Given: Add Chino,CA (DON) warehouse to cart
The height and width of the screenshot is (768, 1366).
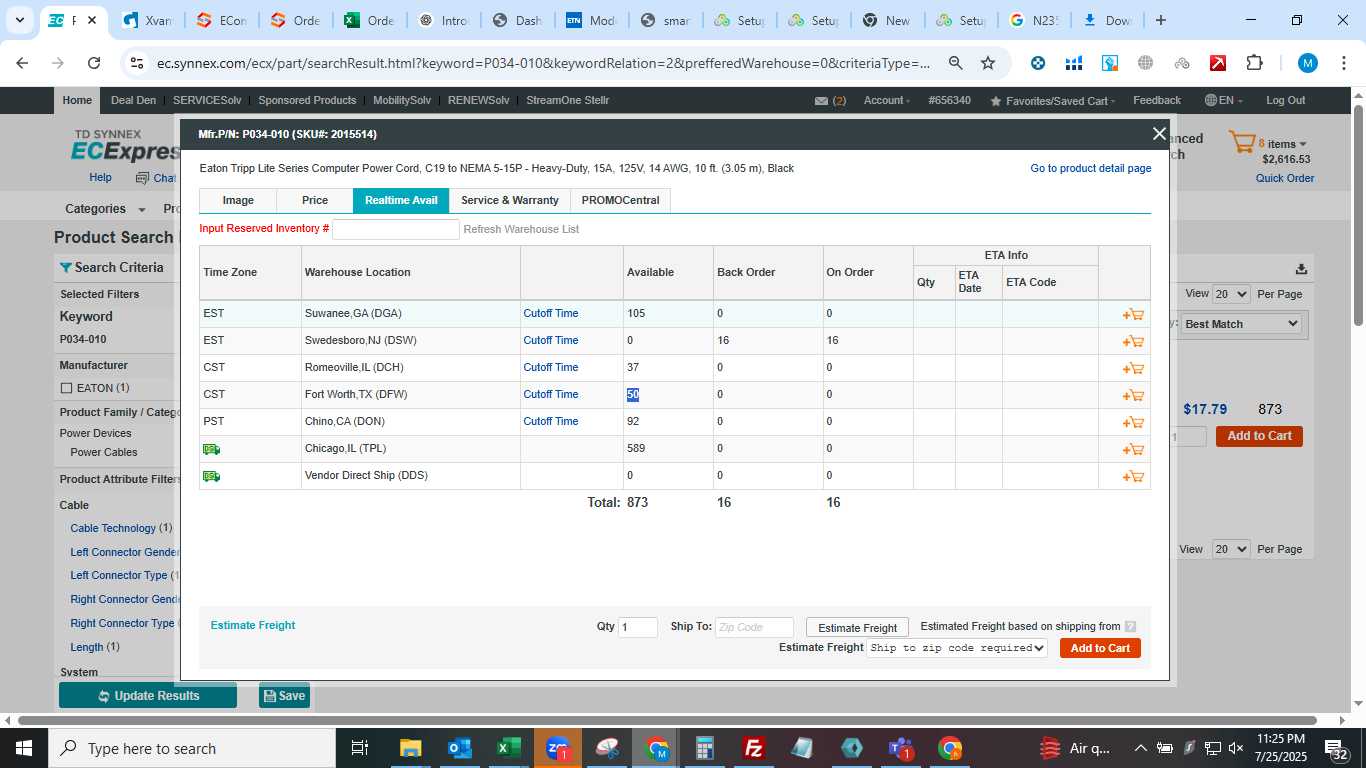Looking at the screenshot, I should (1133, 422).
